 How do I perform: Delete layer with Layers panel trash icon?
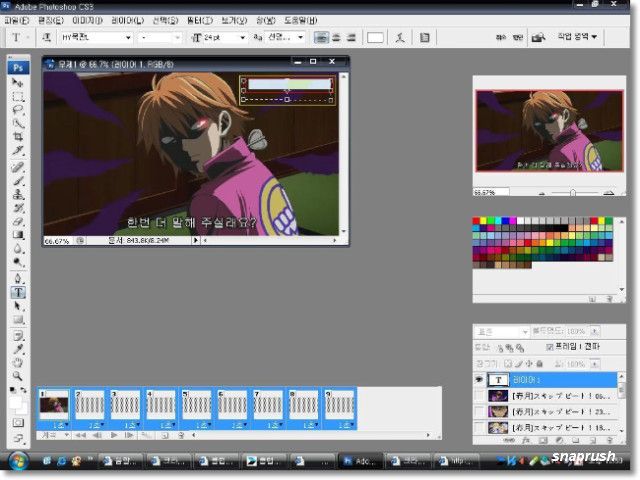610,440
